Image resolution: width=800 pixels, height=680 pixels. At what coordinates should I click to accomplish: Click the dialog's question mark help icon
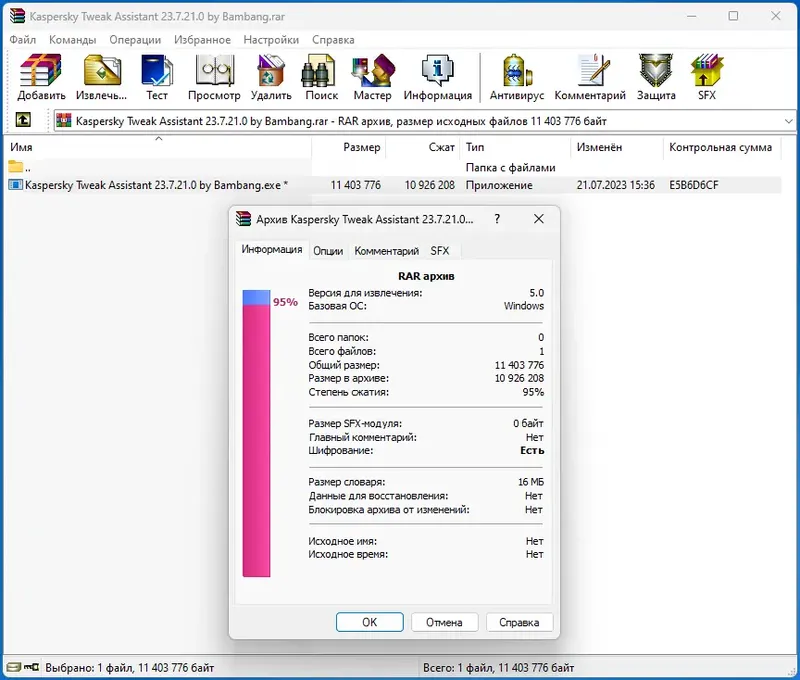(x=497, y=219)
